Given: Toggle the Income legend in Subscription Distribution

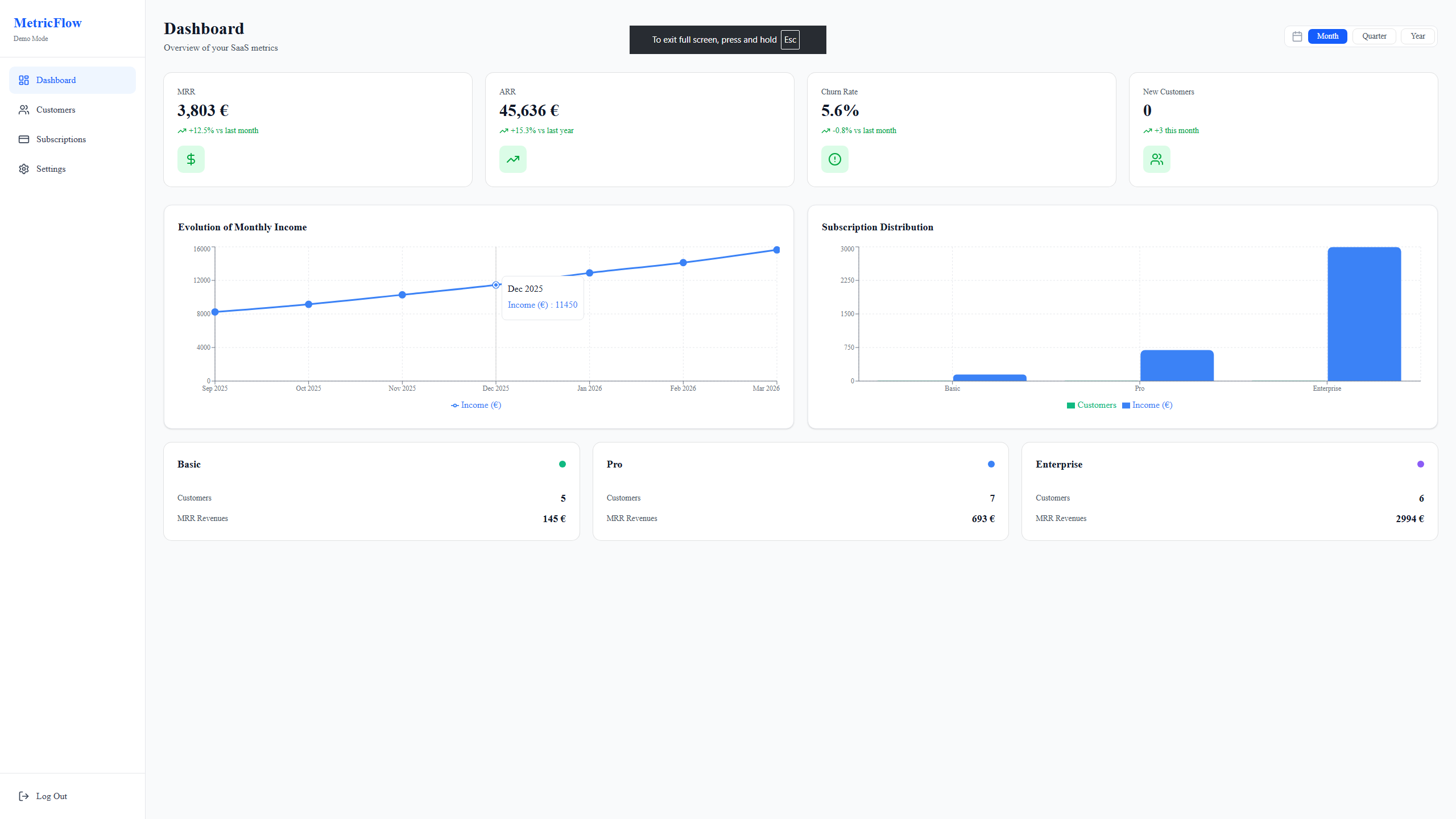Looking at the screenshot, I should (1147, 405).
